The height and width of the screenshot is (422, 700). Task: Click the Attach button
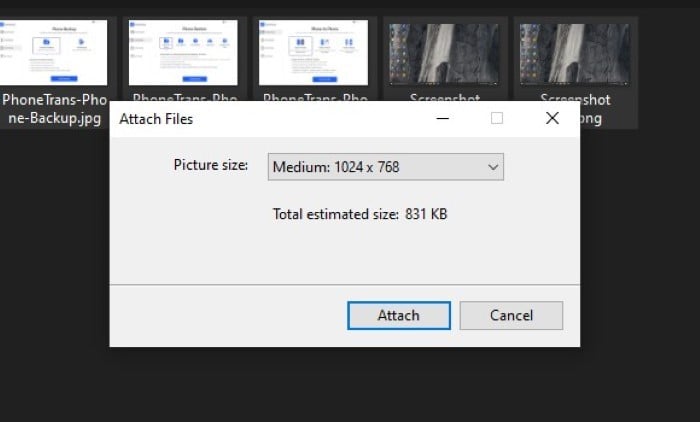[x=399, y=316]
